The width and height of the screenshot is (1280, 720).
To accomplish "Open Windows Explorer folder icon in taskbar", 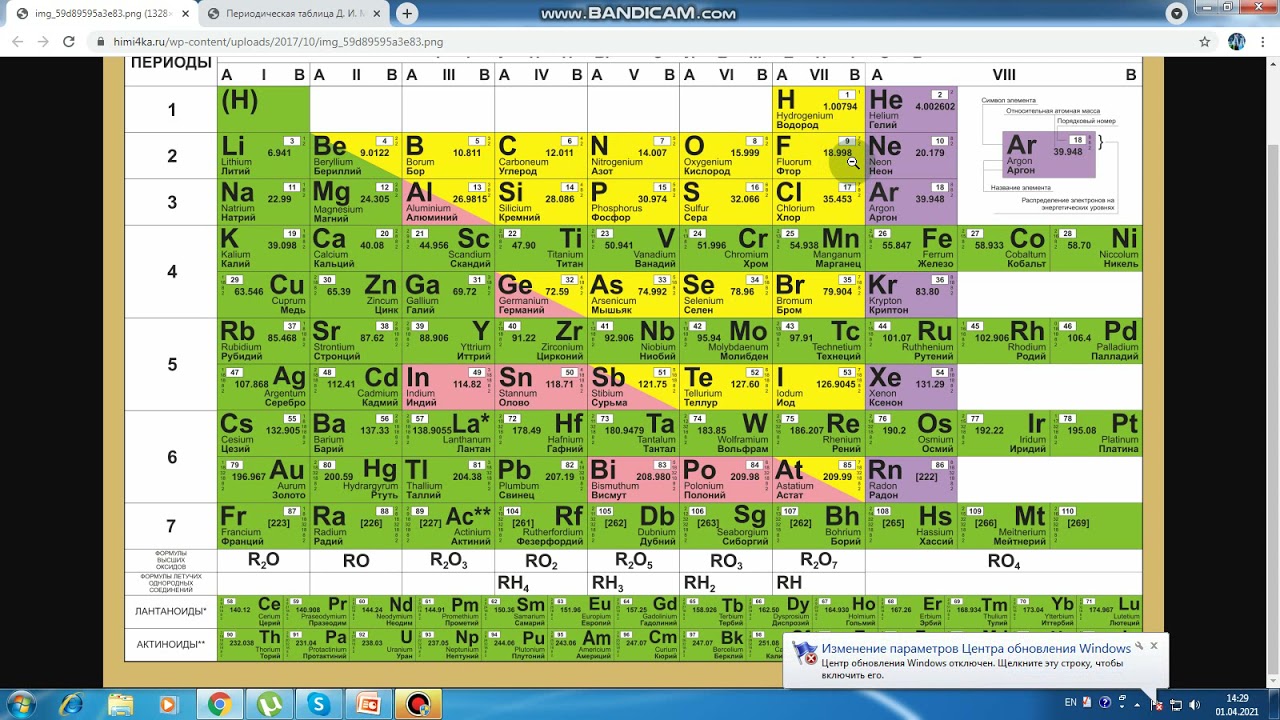I will pyautogui.click(x=120, y=704).
